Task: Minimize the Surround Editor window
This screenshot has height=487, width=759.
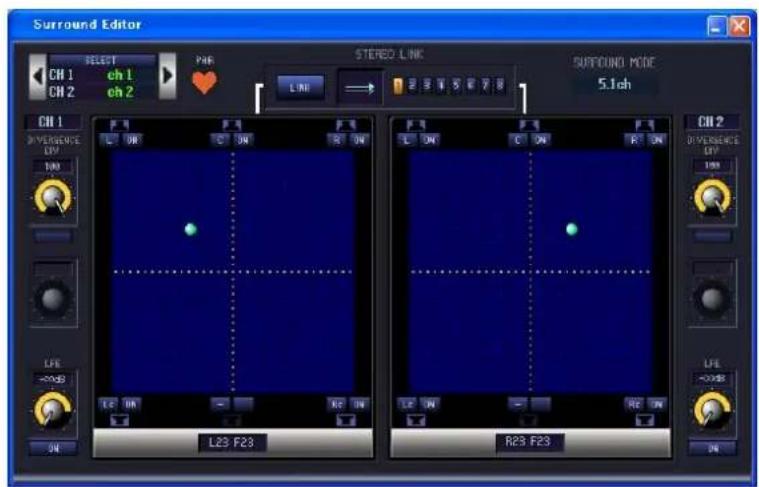Action: point(716,26)
